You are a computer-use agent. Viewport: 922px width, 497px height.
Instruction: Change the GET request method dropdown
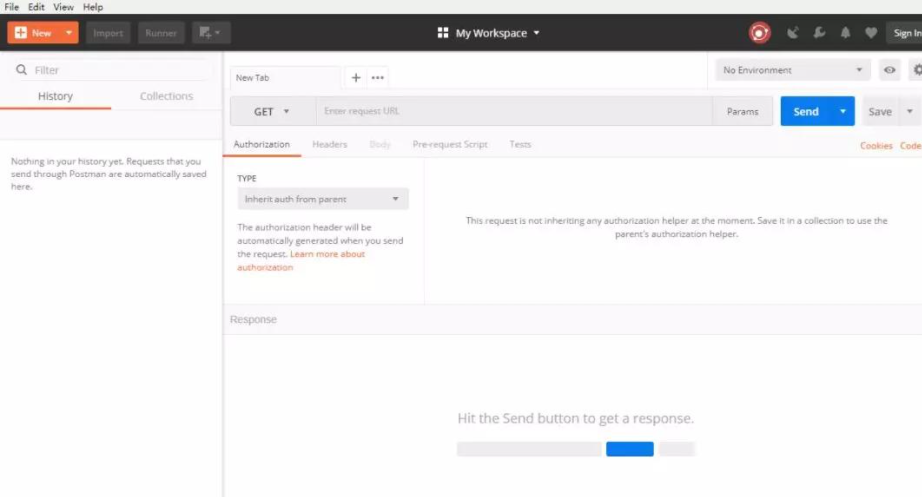pyautogui.click(x=272, y=111)
